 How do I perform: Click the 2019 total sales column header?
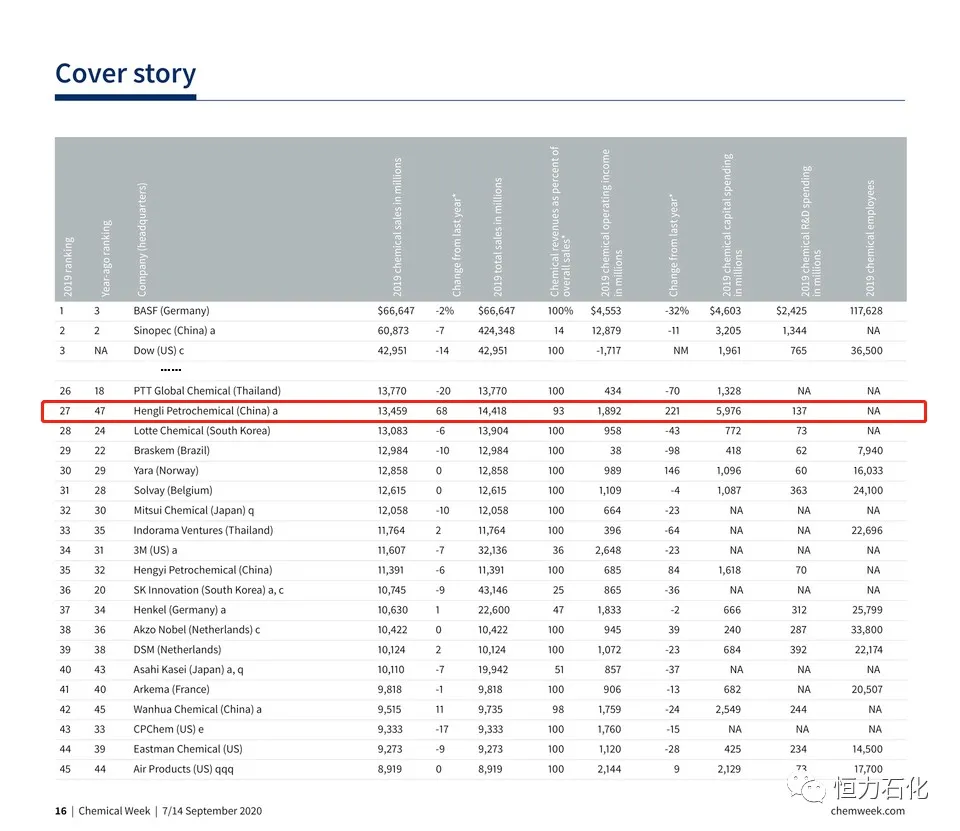pos(498,237)
